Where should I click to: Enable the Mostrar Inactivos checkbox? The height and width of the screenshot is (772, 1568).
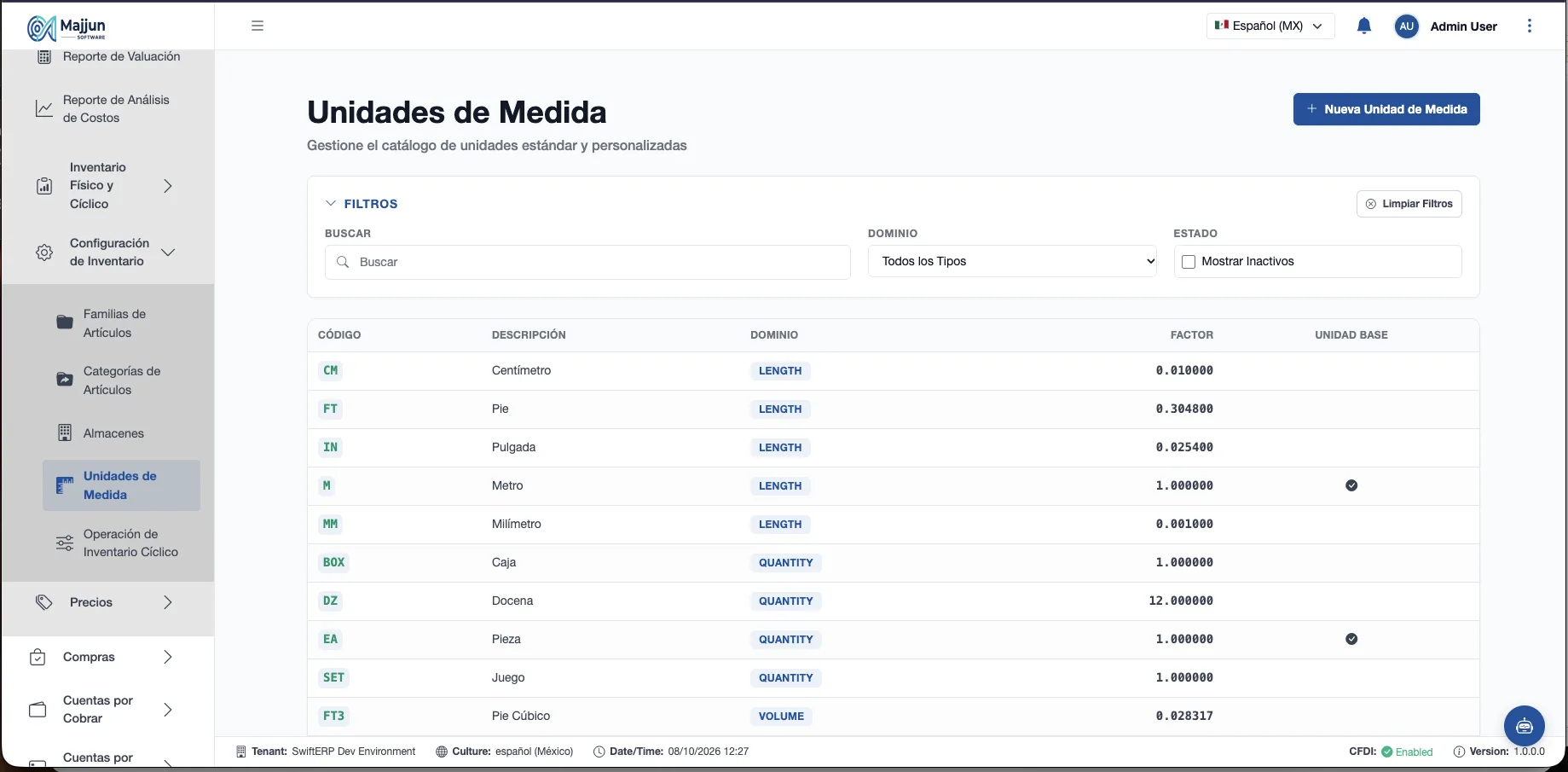(x=1189, y=262)
